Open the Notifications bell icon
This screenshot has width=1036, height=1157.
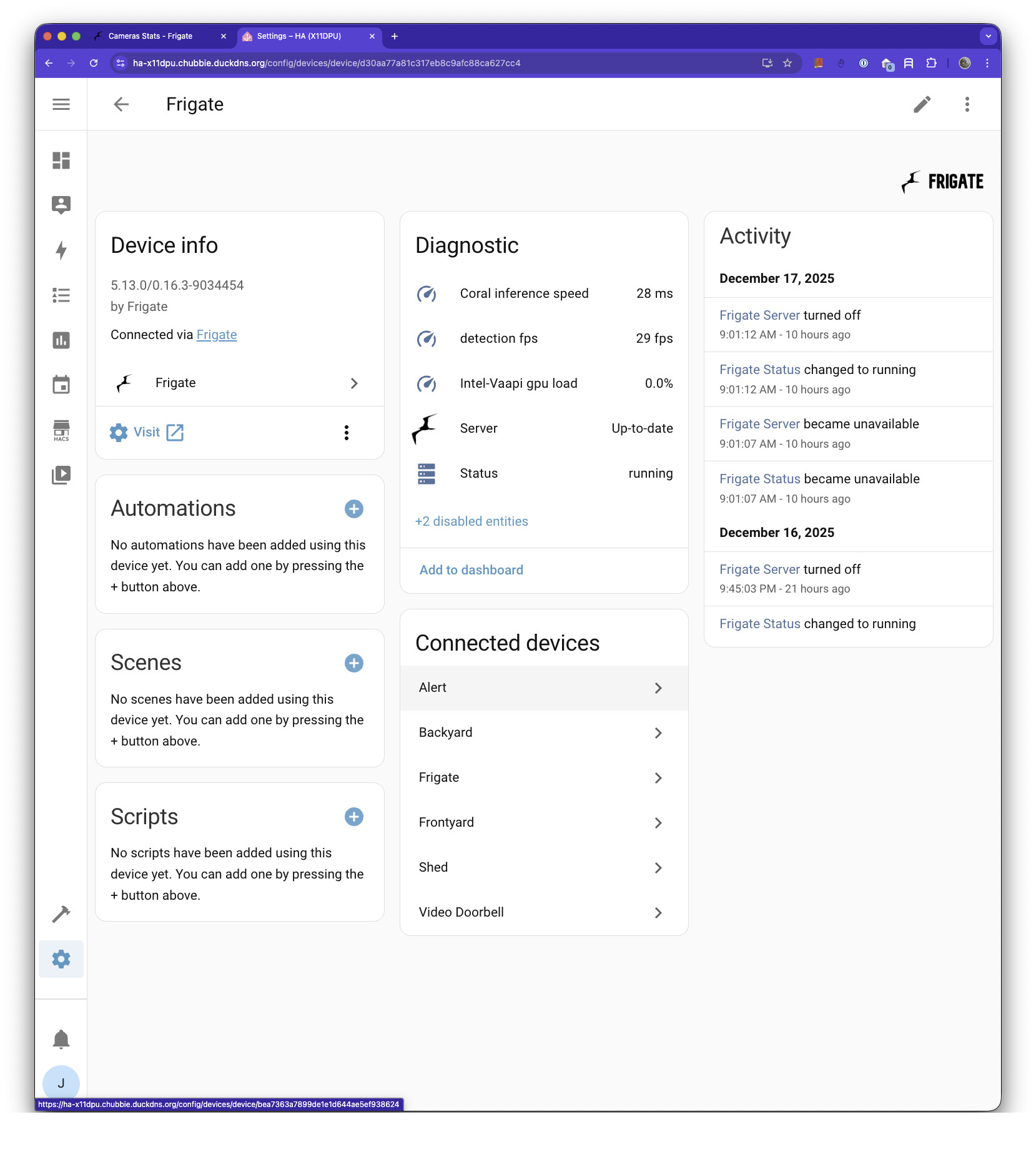point(61,1040)
